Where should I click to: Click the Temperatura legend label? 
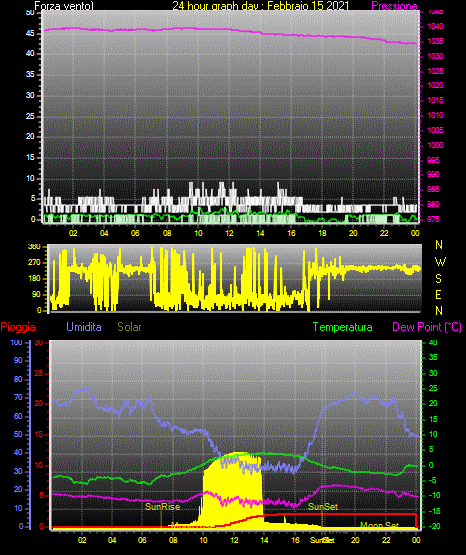coord(343,327)
